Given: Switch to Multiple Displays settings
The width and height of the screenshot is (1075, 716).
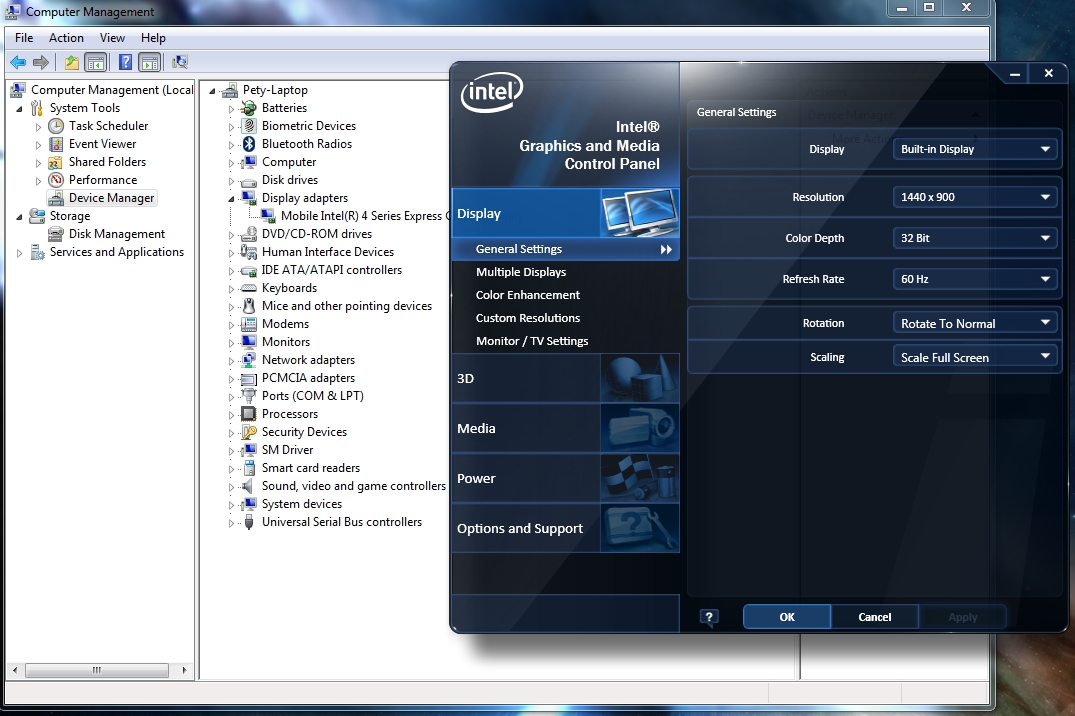Looking at the screenshot, I should [x=521, y=272].
